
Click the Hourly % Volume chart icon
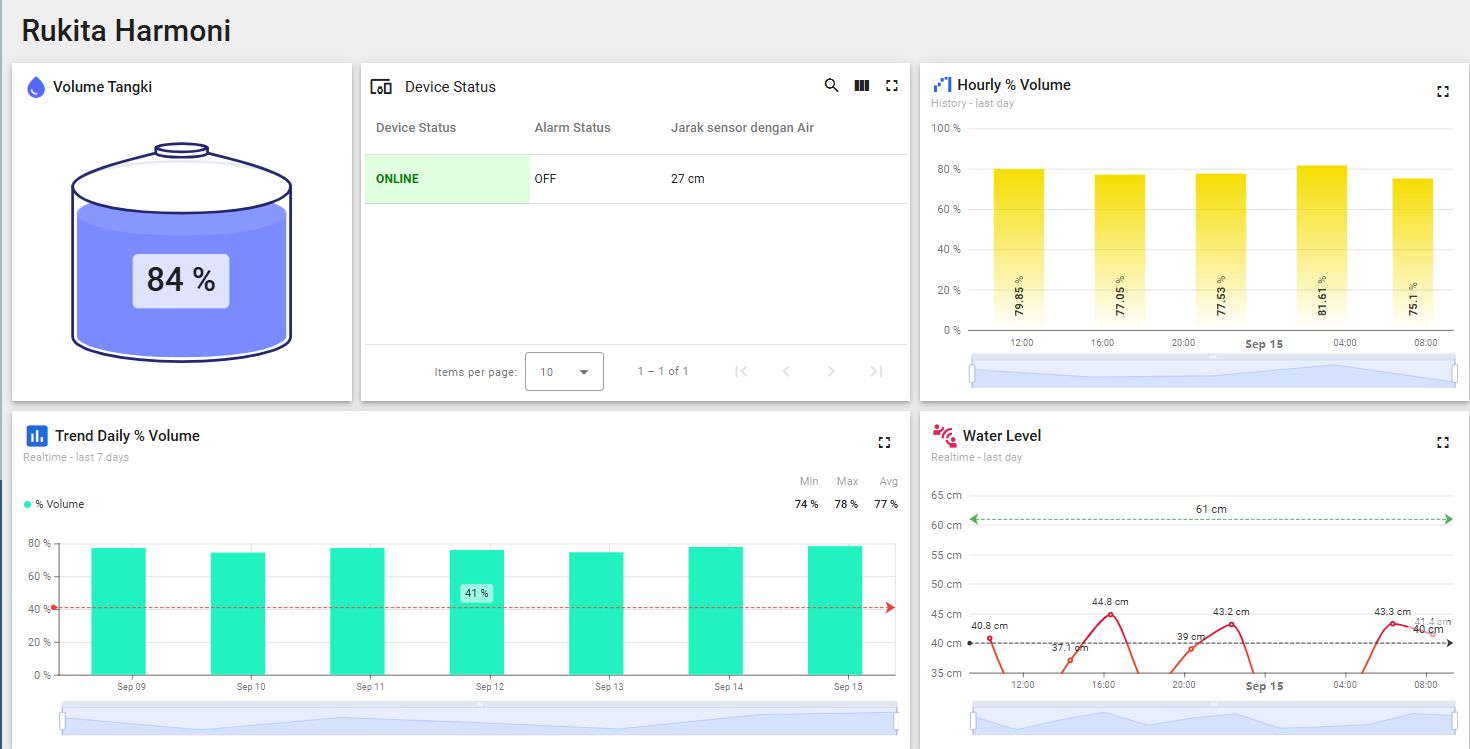pyautogui.click(x=942, y=85)
